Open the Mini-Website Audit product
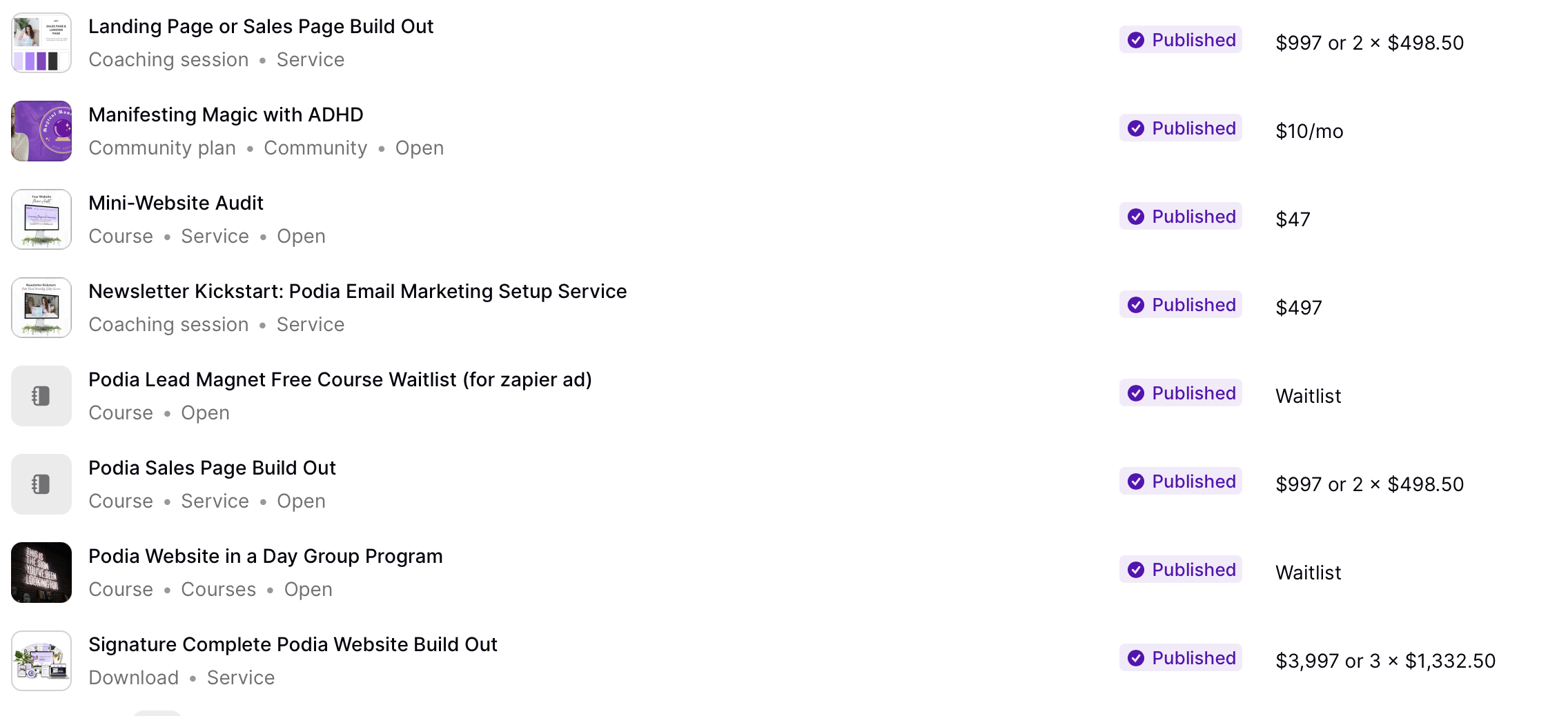1568x716 pixels. [x=176, y=203]
